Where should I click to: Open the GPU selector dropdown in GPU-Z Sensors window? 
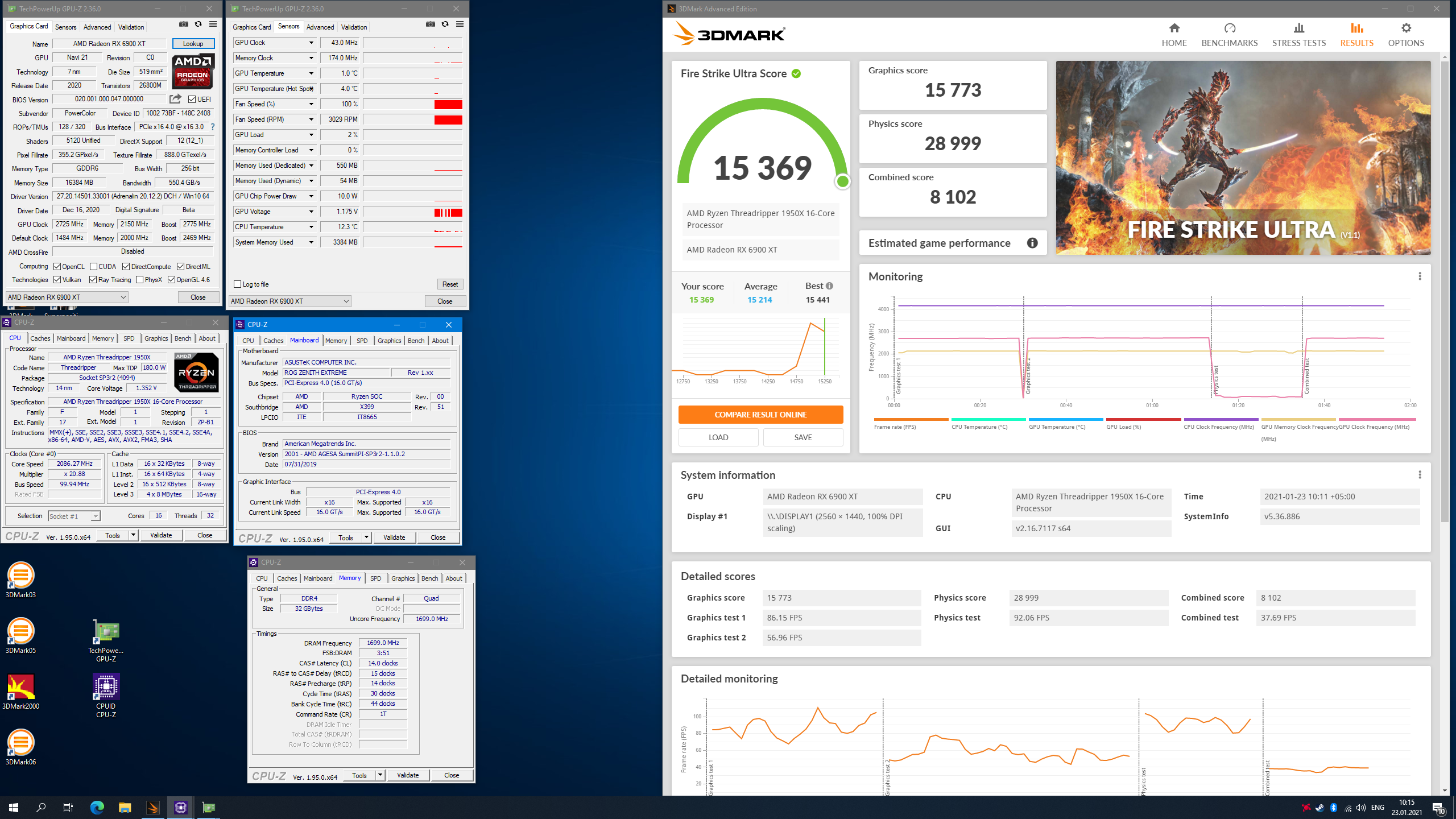tap(290, 301)
